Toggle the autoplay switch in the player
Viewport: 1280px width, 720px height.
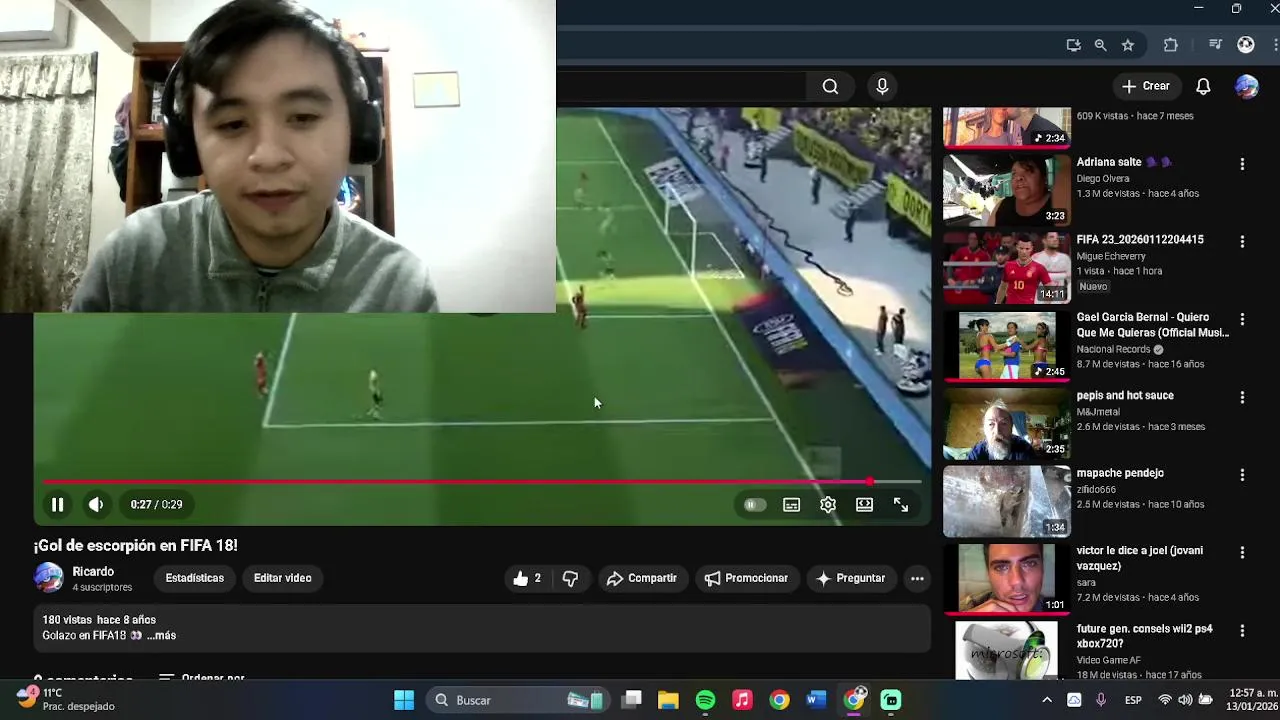click(x=755, y=505)
